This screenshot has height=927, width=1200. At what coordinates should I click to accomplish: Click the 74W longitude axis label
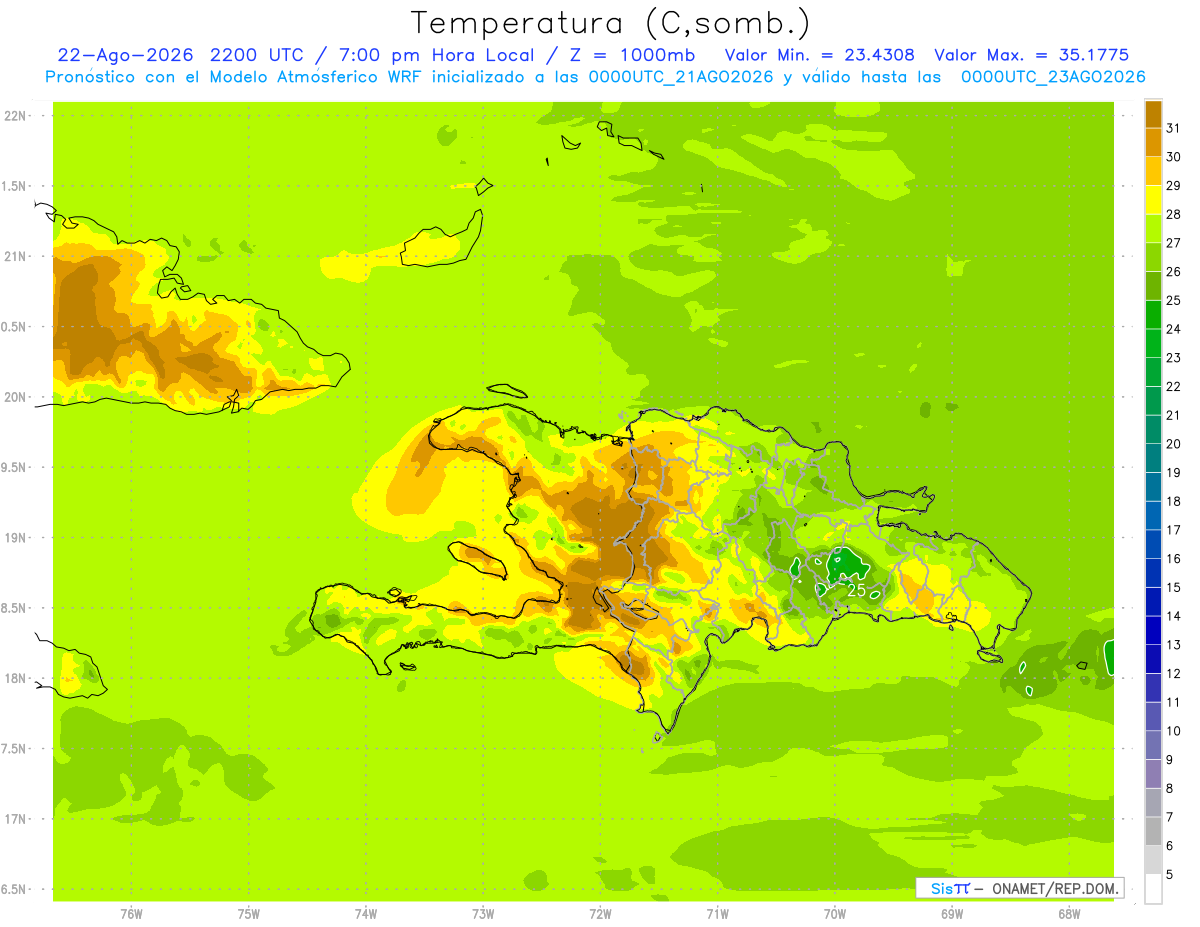(x=366, y=914)
